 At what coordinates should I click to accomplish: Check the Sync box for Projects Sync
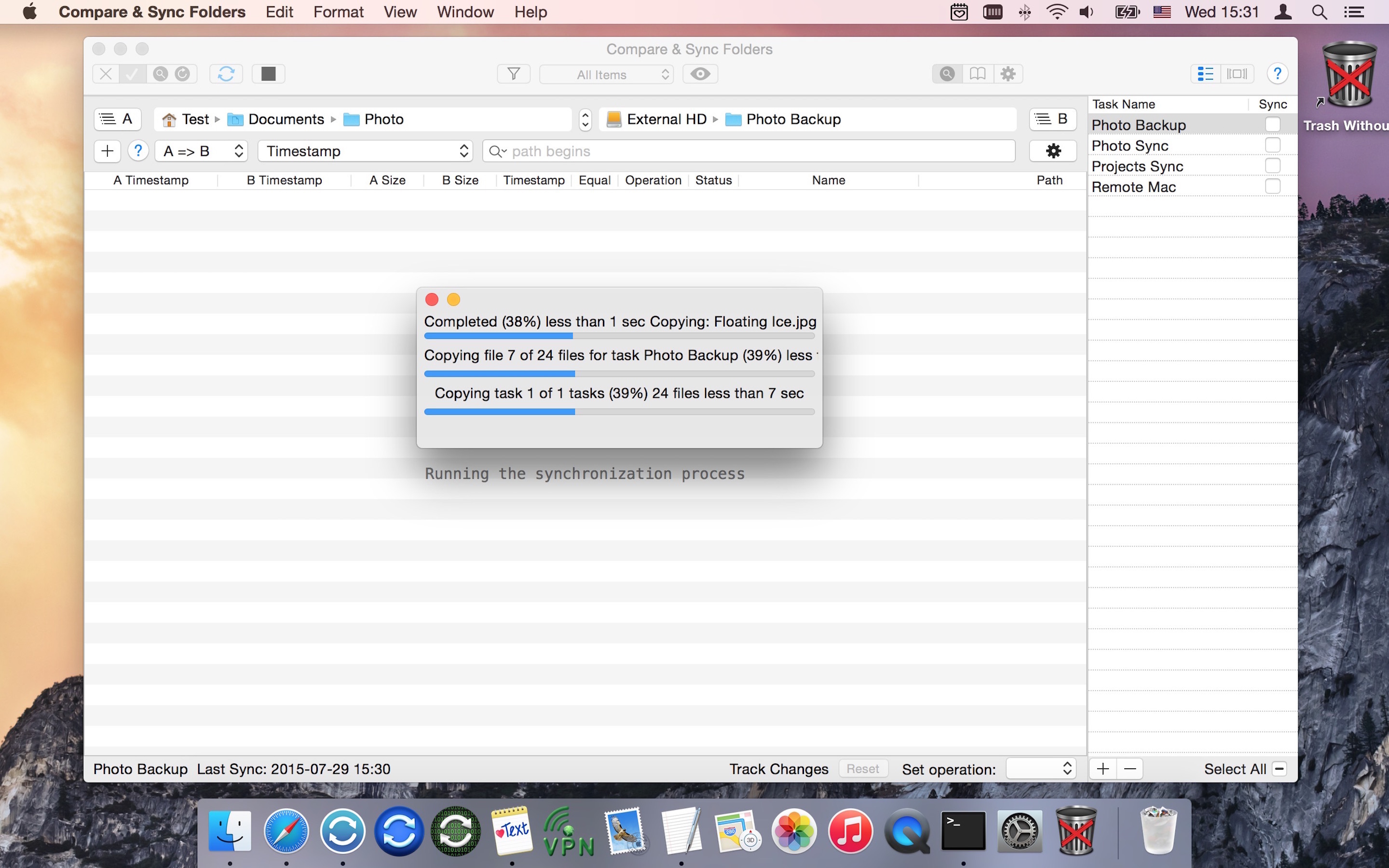pyautogui.click(x=1272, y=166)
